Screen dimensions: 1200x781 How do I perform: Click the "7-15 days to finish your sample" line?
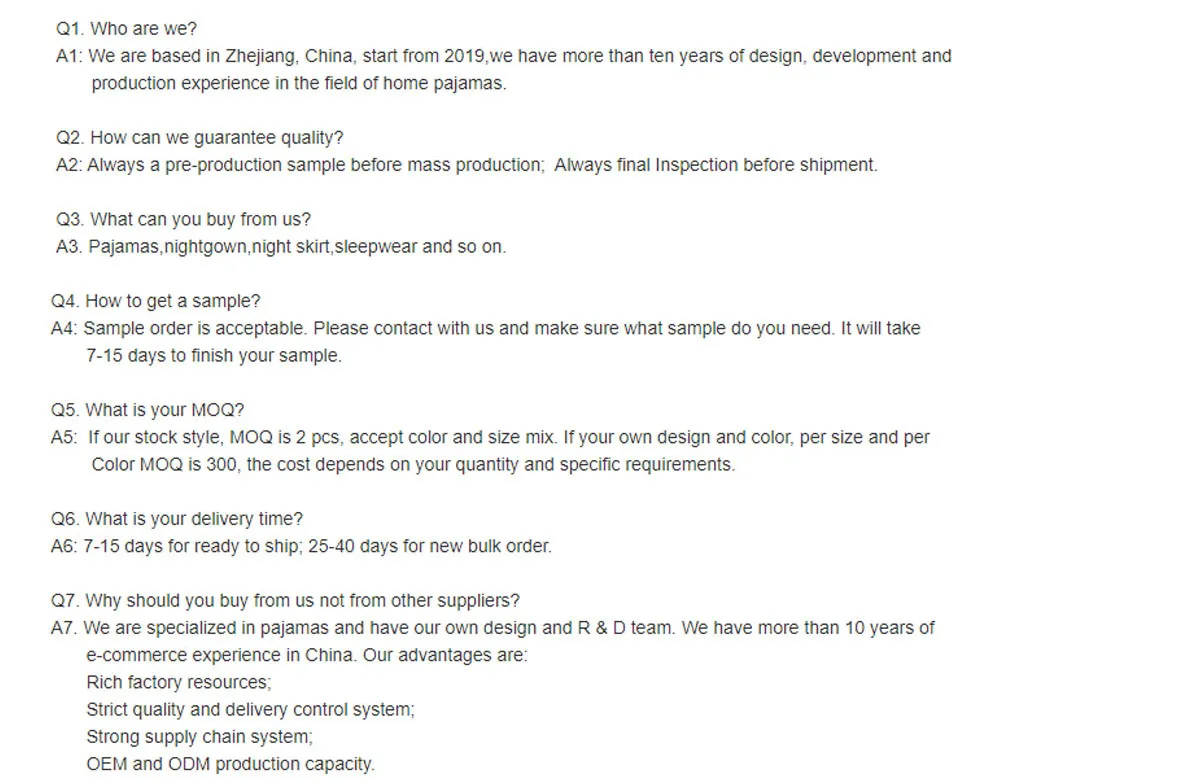click(x=214, y=355)
